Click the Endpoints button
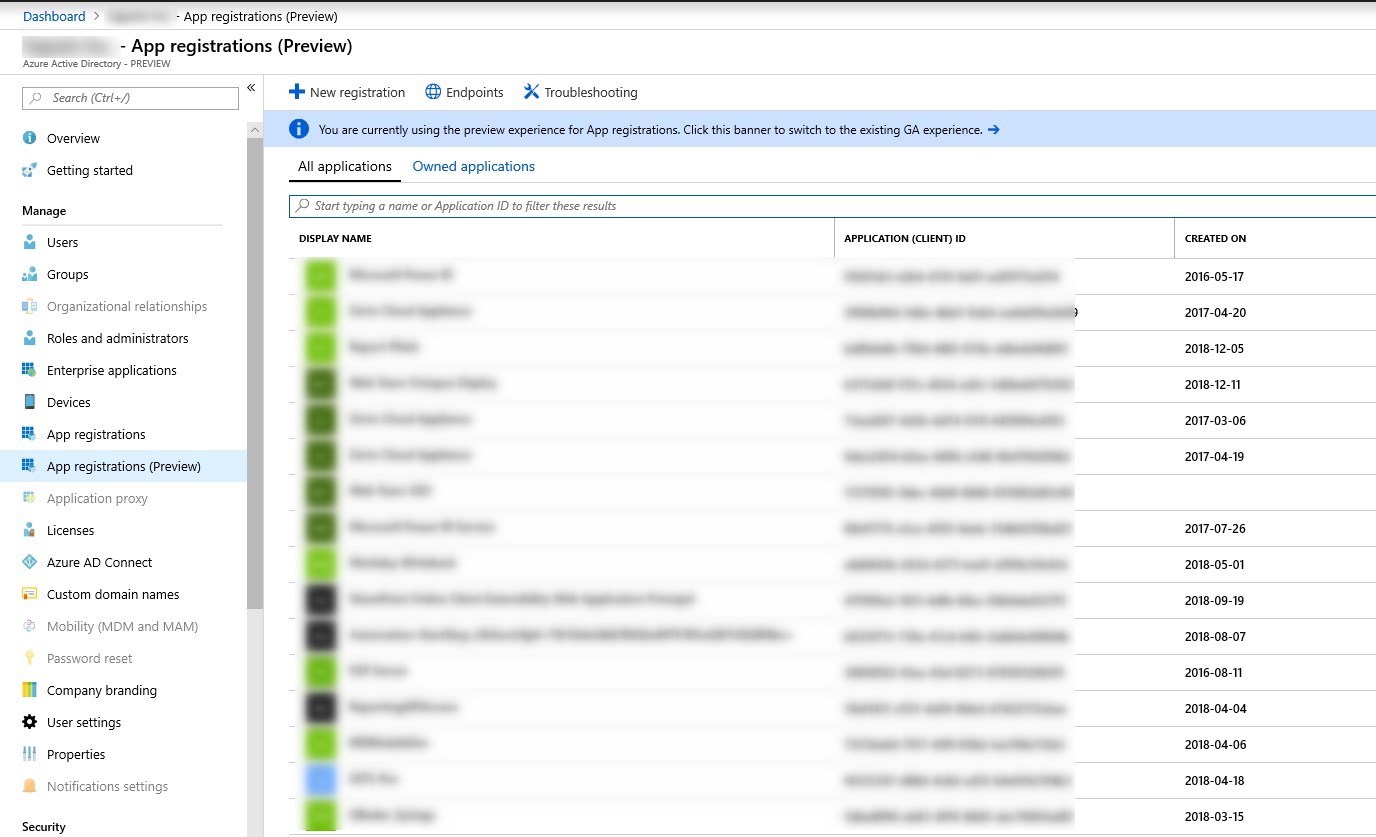The width and height of the screenshot is (1376, 837). coord(464,92)
